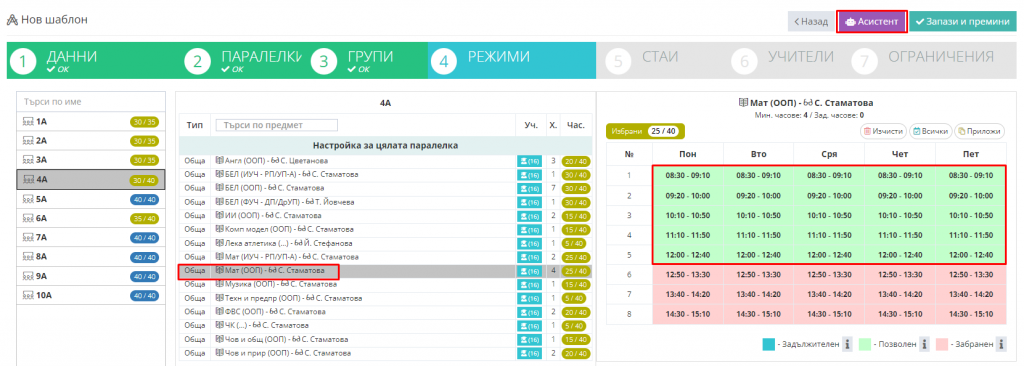This screenshot has width=1024, height=366.
Task: Select row Лека атлетика - Й. Стефанова
Action: click(x=385, y=243)
